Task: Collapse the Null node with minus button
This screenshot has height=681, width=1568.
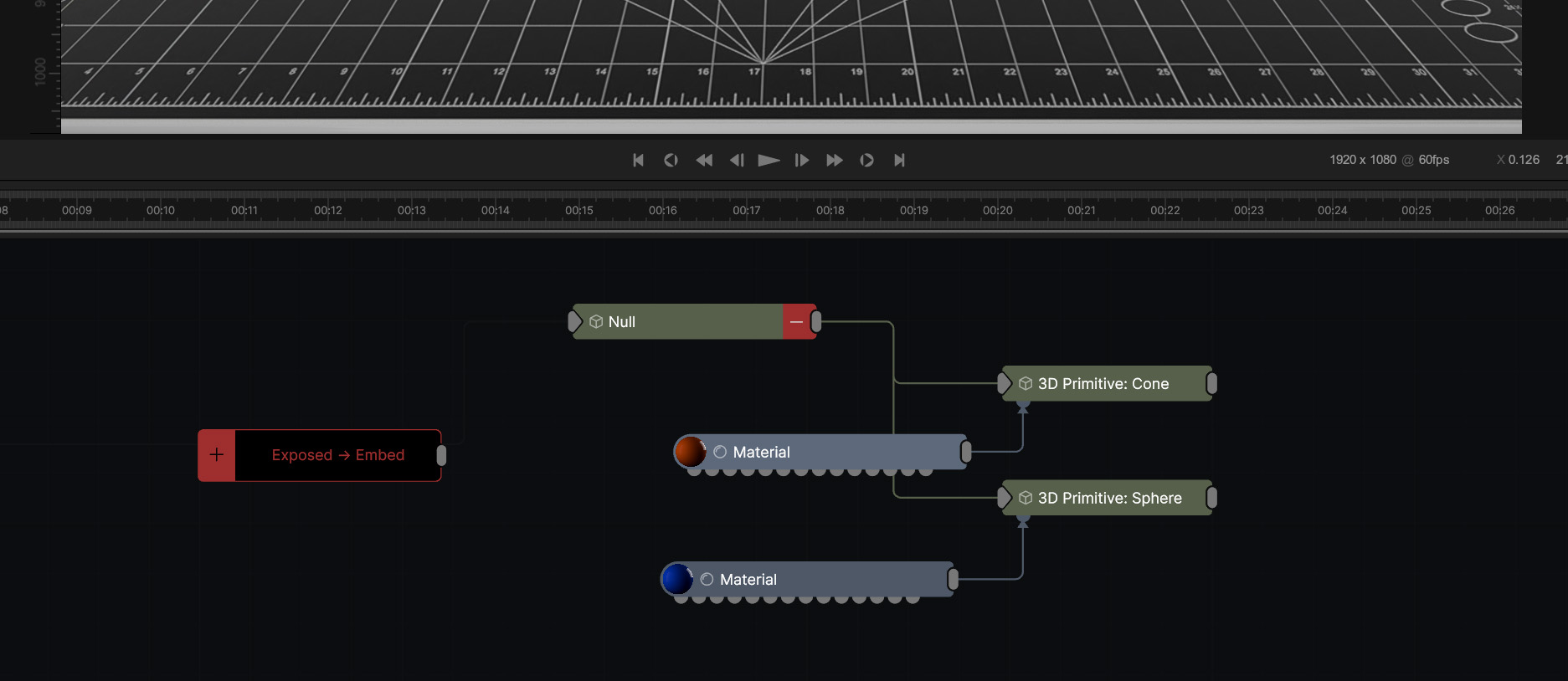Action: (x=796, y=322)
